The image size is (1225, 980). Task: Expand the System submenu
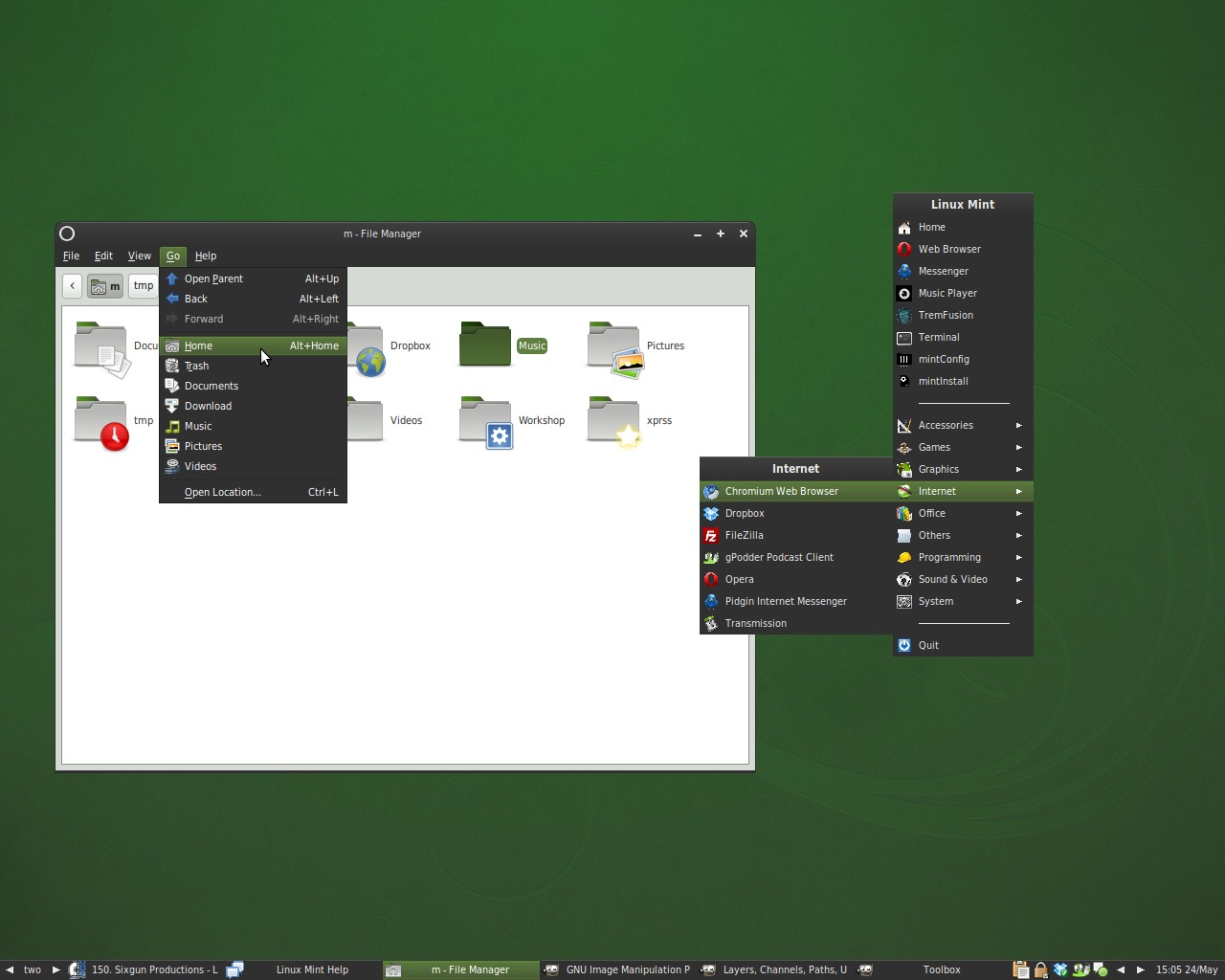(963, 601)
